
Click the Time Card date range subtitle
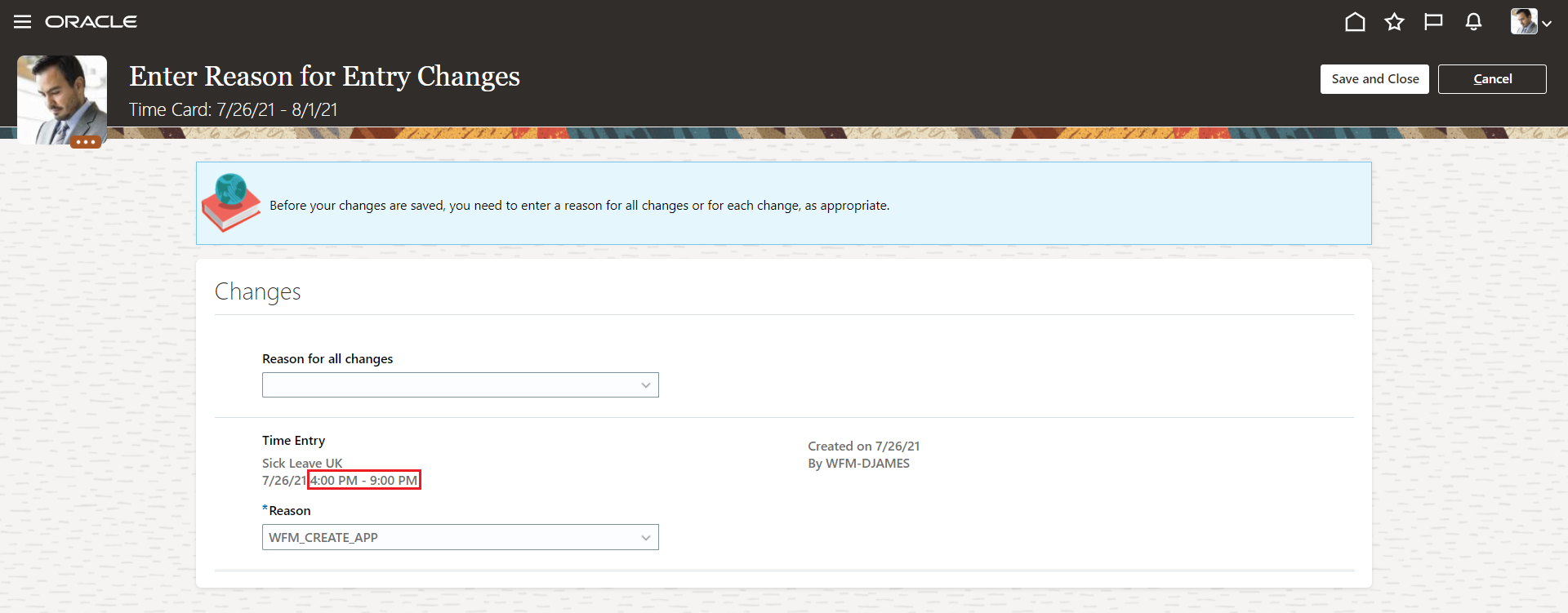click(x=234, y=110)
